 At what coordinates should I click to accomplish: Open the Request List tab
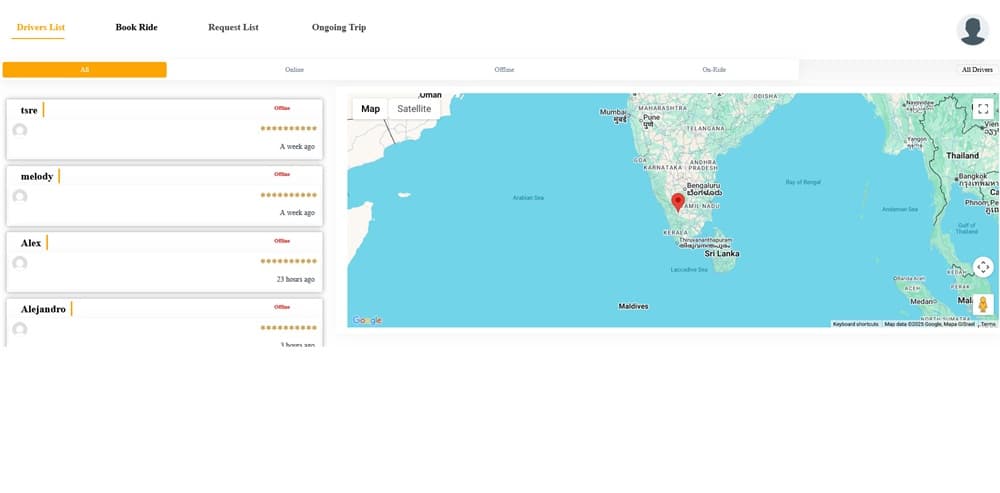click(233, 27)
